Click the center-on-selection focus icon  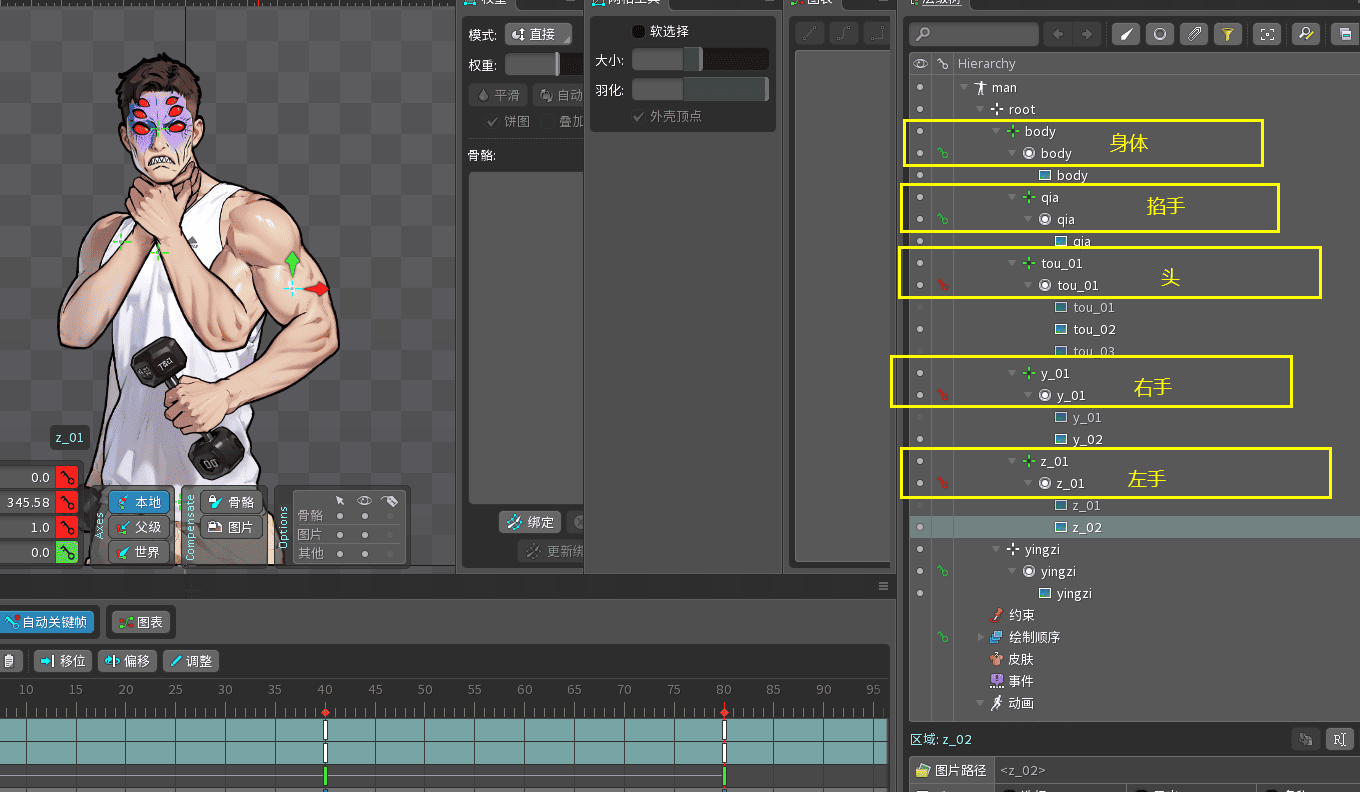1268,34
